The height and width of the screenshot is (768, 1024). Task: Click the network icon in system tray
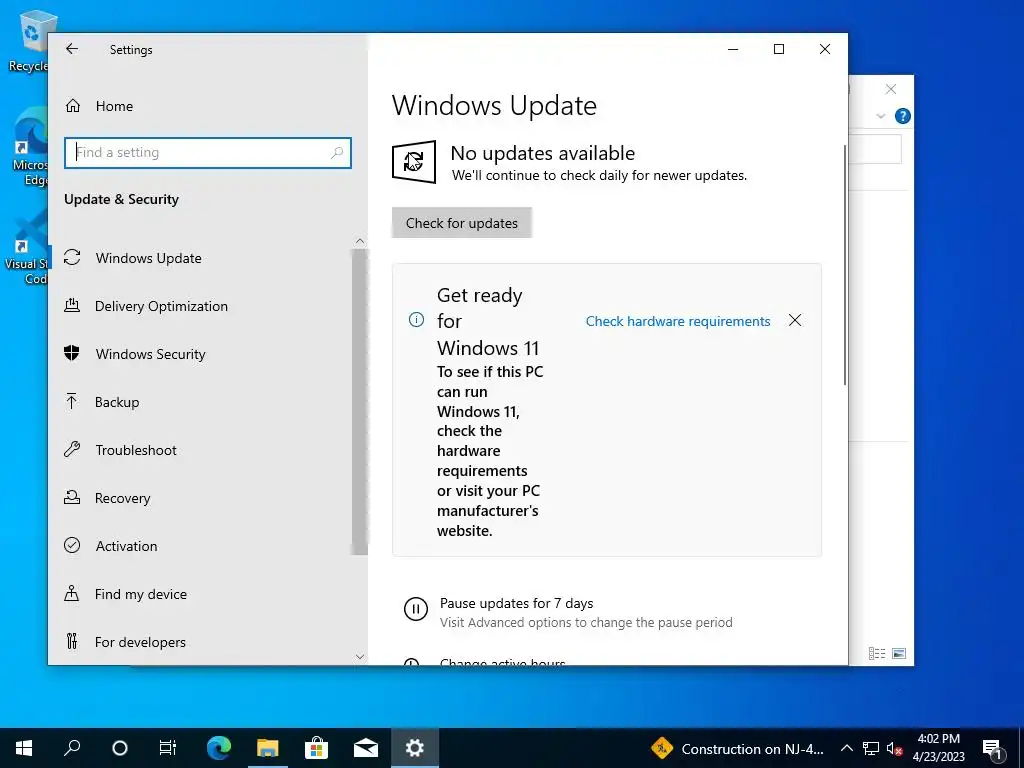(x=871, y=748)
